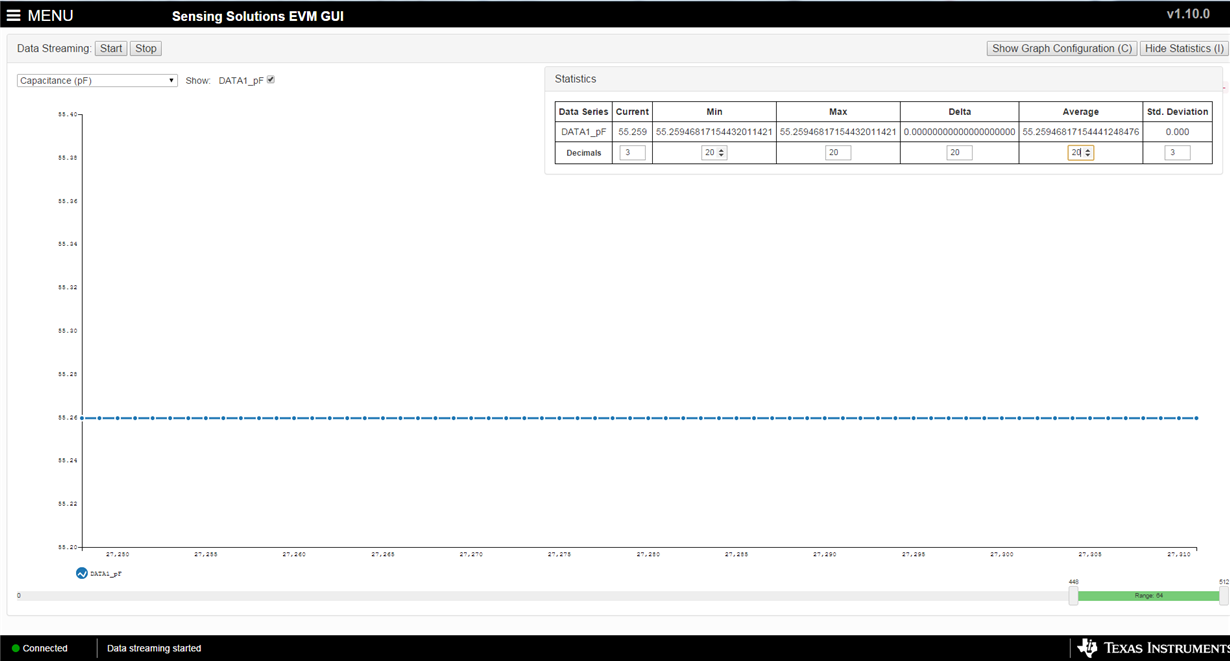Click the Statistics panel header
The width and height of the screenshot is (1230, 661).
click(883, 79)
